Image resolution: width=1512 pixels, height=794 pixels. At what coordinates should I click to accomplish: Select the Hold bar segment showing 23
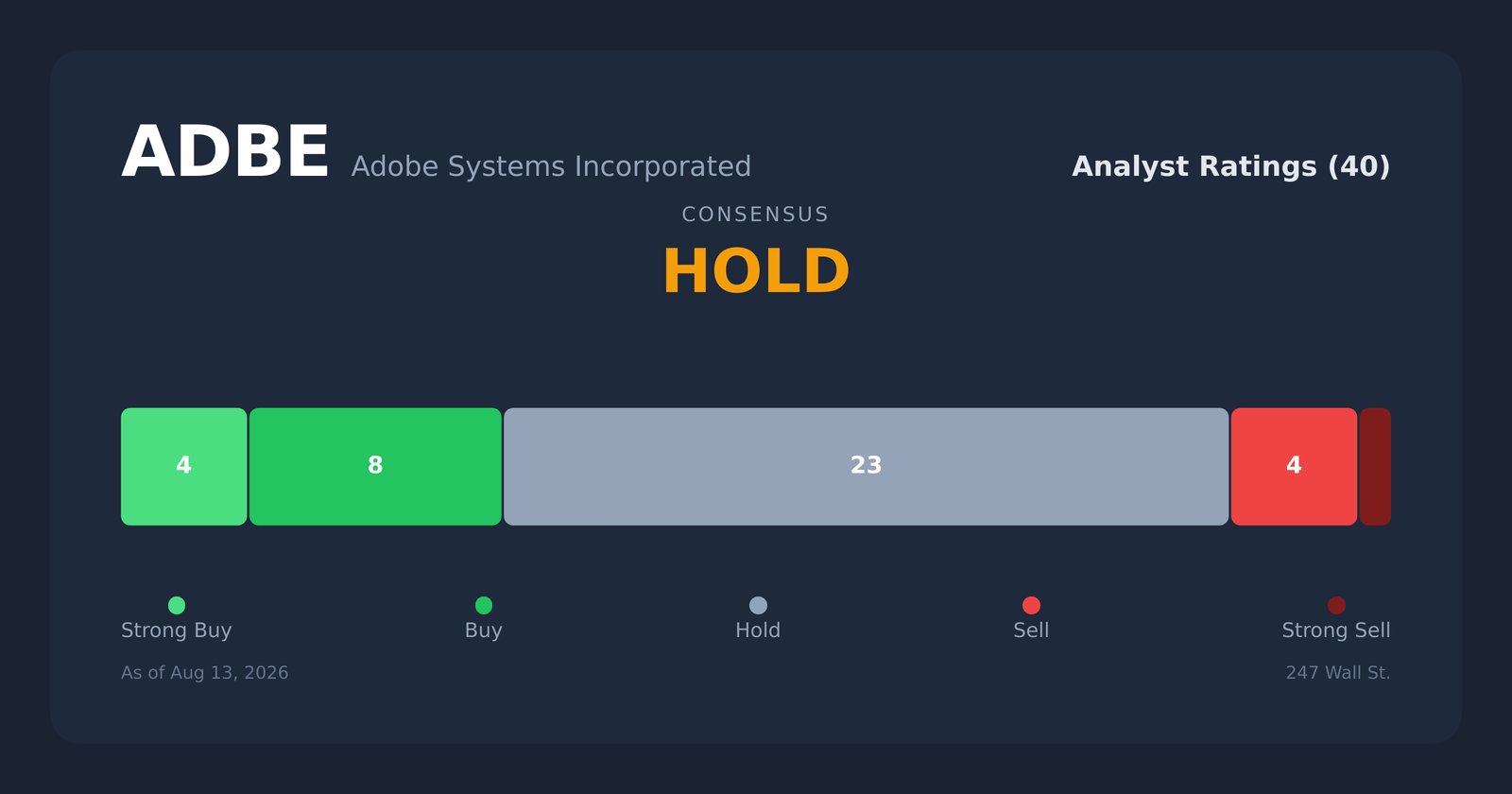[866, 466]
